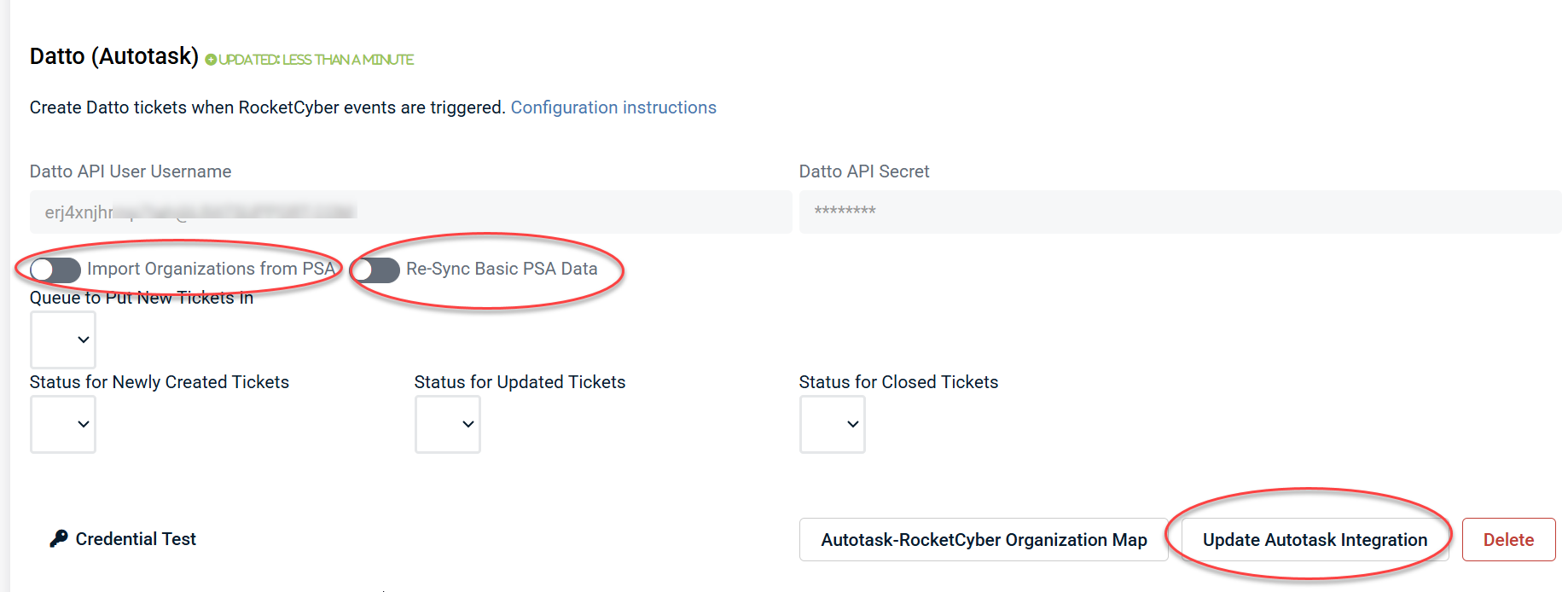This screenshot has height=592, width=1568.
Task: Open the Queue to Put New Tickets In dropdown
Action: (63, 340)
